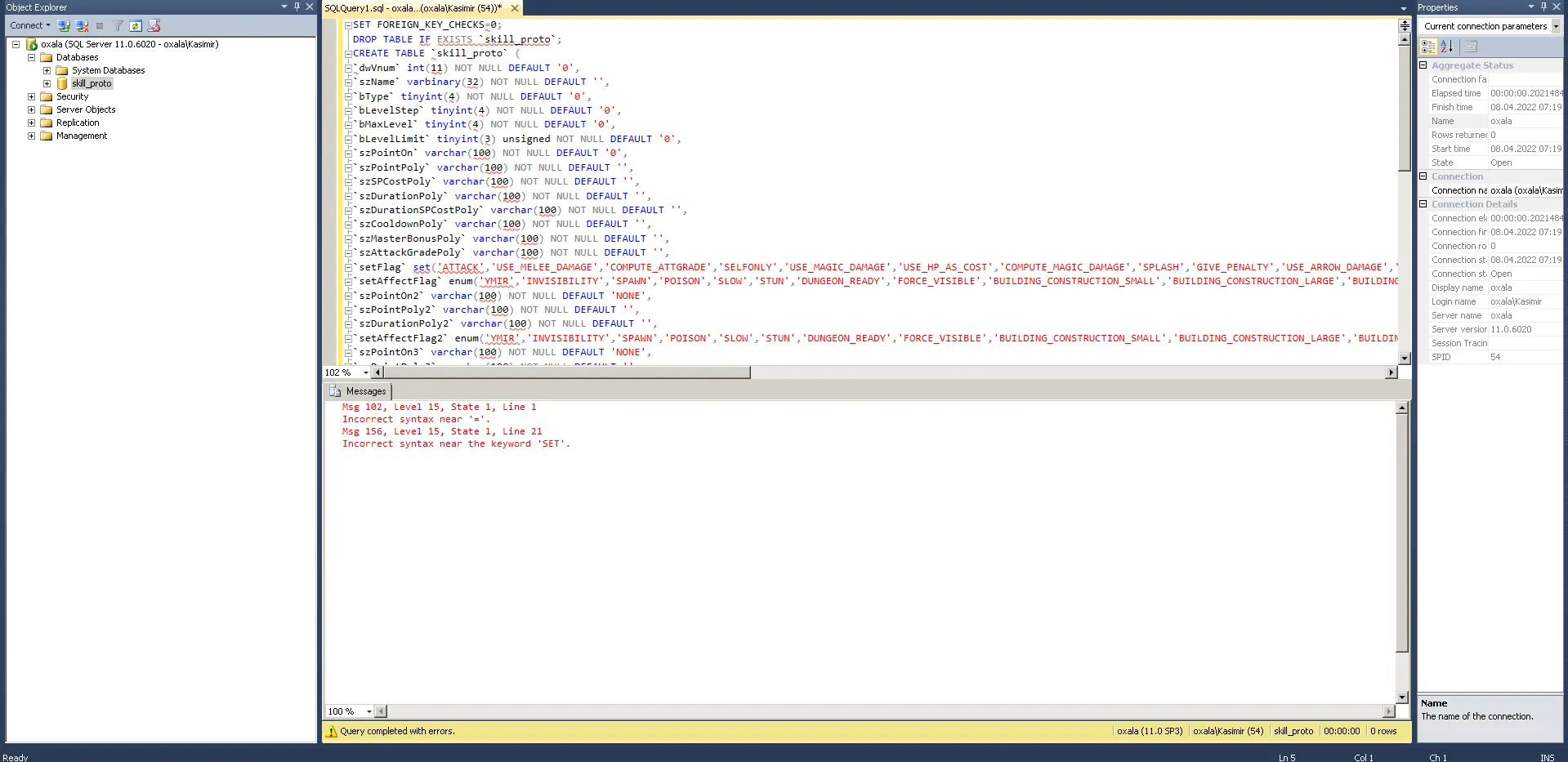Select Replication tree item
Image resolution: width=1568 pixels, height=762 pixels.
[78, 123]
